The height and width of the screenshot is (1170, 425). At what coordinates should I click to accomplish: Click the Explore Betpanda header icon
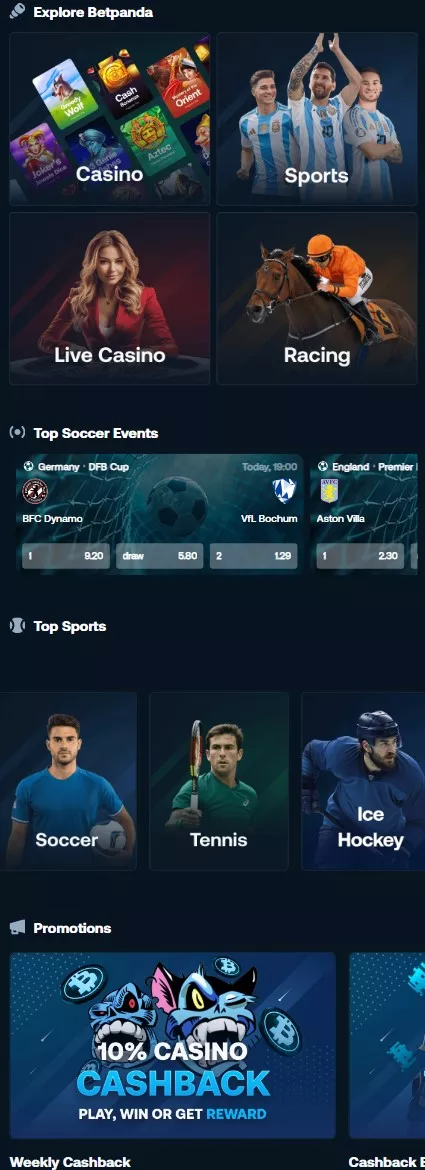click(x=17, y=11)
